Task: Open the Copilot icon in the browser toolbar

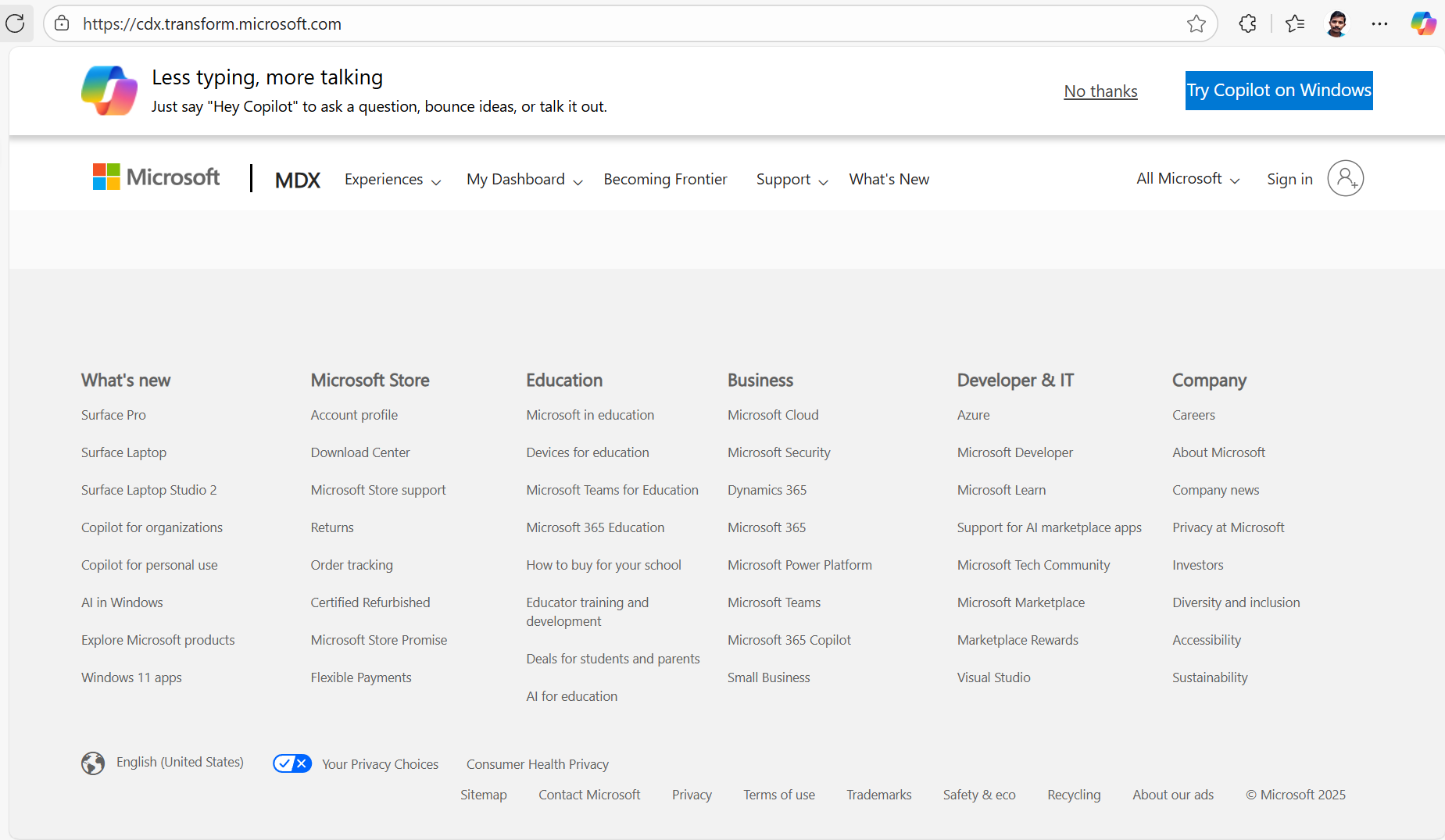Action: [x=1423, y=23]
